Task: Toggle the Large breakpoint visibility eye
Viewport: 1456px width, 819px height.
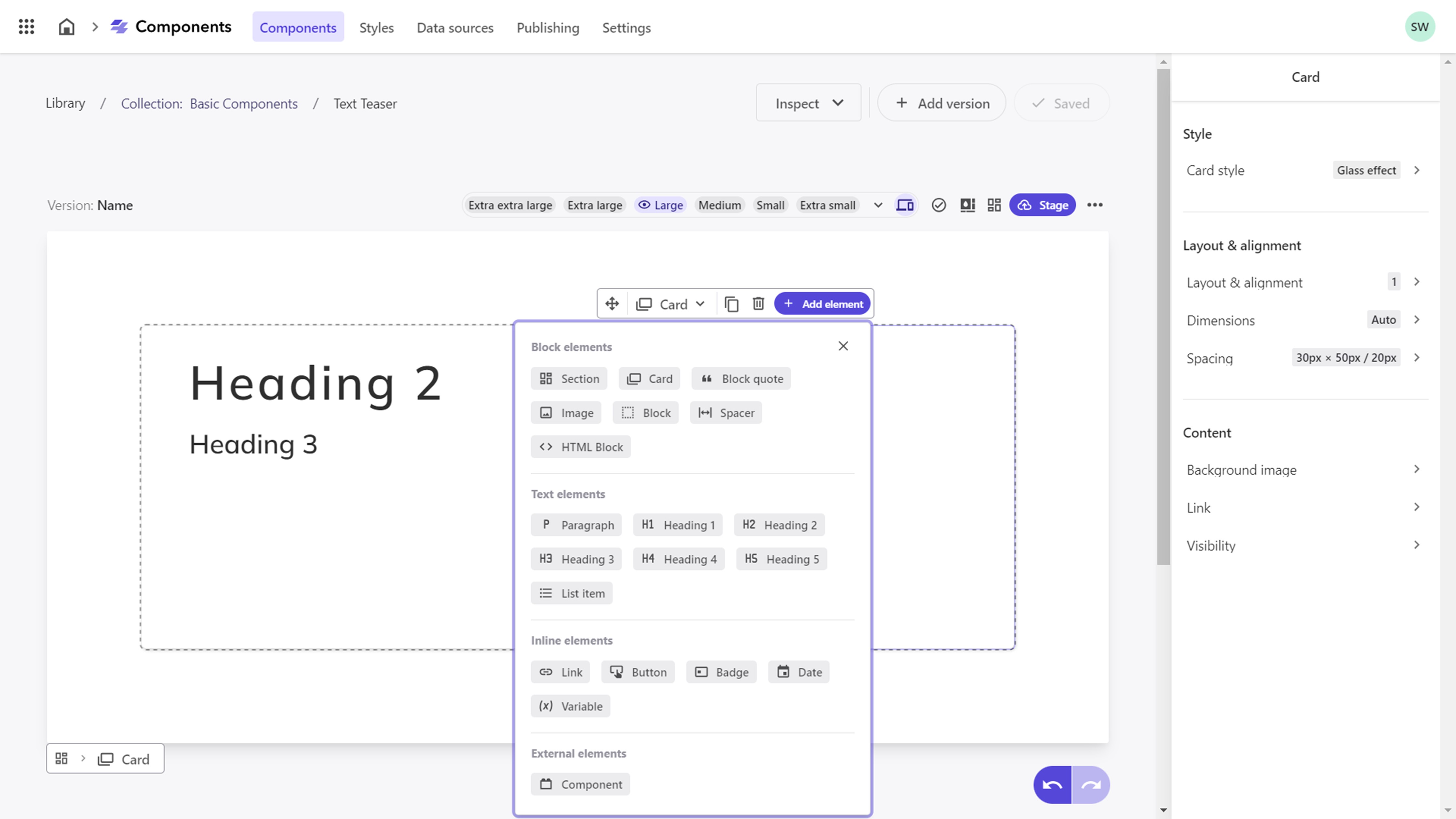Action: point(644,205)
